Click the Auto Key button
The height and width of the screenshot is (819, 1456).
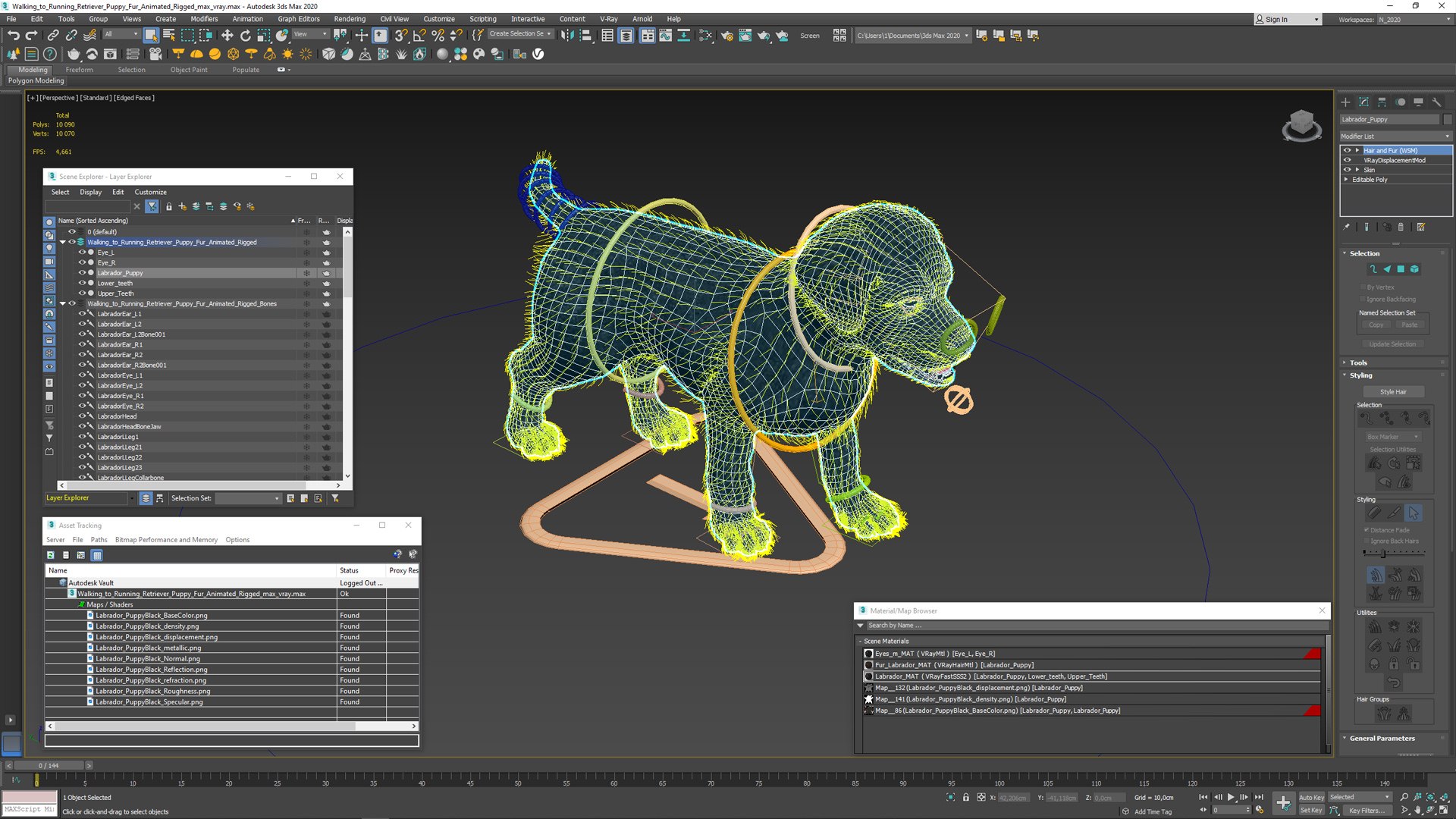1310,797
